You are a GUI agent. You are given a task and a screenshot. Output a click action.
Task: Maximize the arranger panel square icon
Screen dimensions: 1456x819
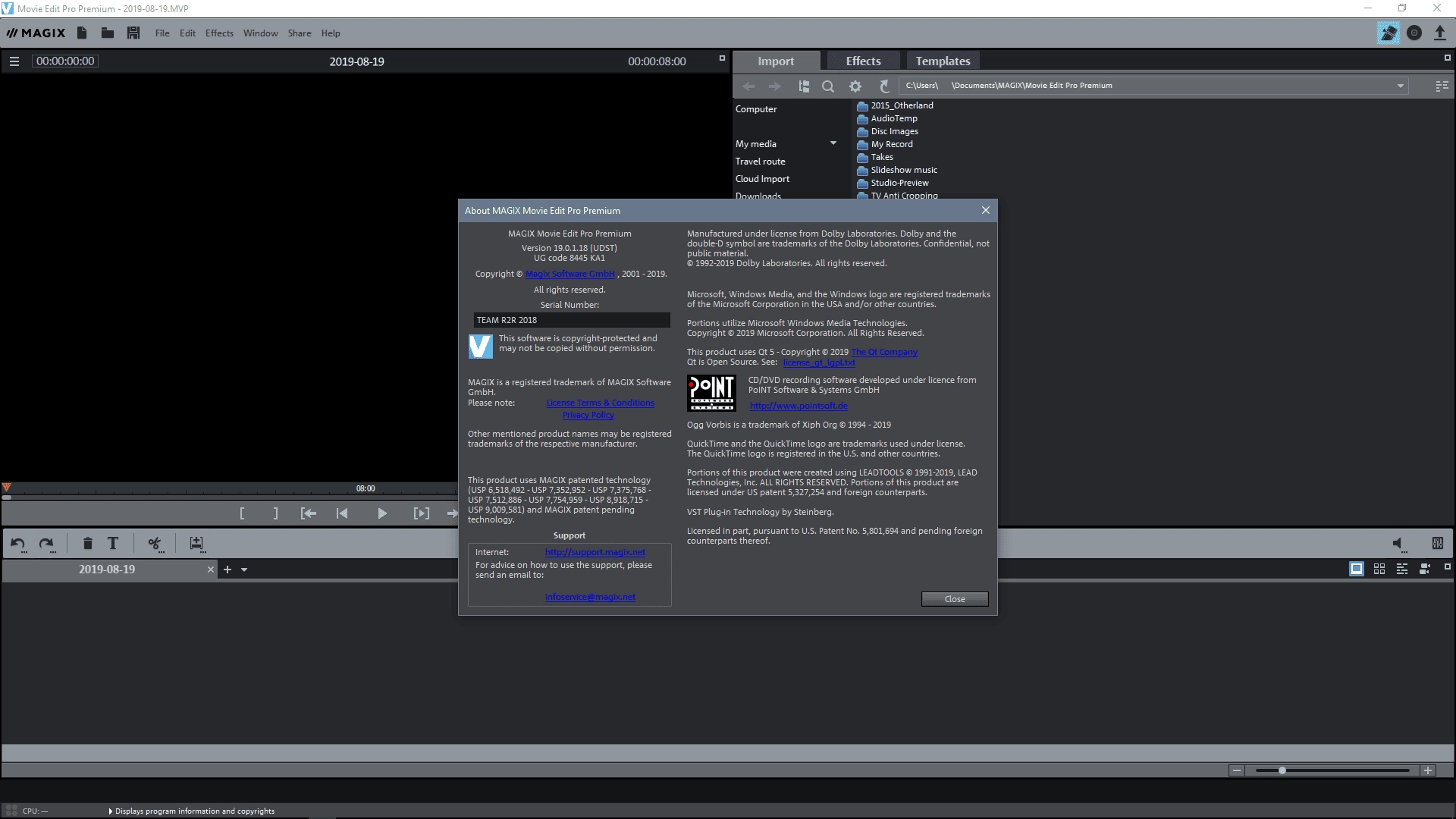click(1447, 566)
